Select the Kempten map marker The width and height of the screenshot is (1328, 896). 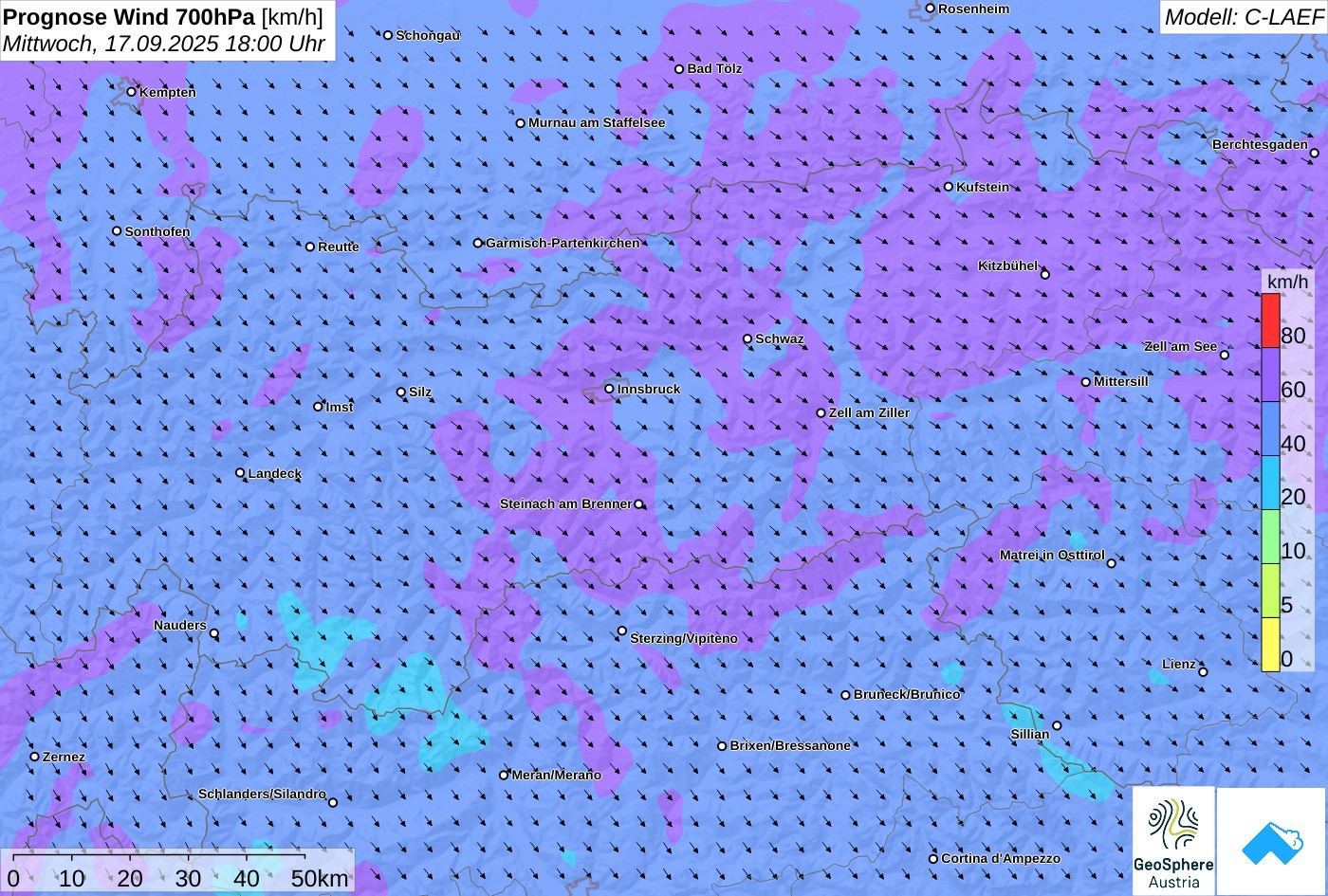[x=132, y=92]
